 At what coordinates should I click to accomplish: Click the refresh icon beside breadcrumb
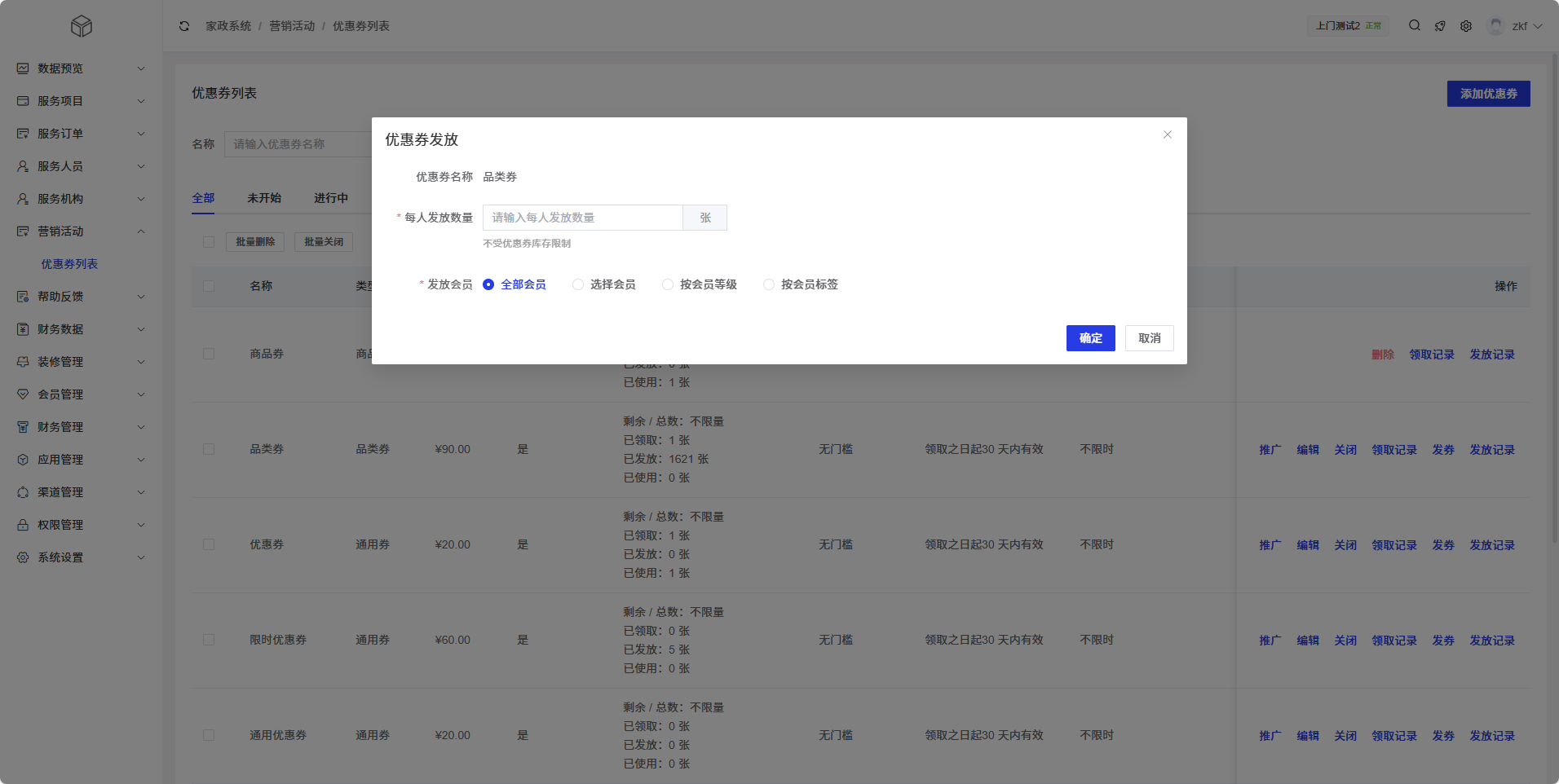click(x=184, y=26)
